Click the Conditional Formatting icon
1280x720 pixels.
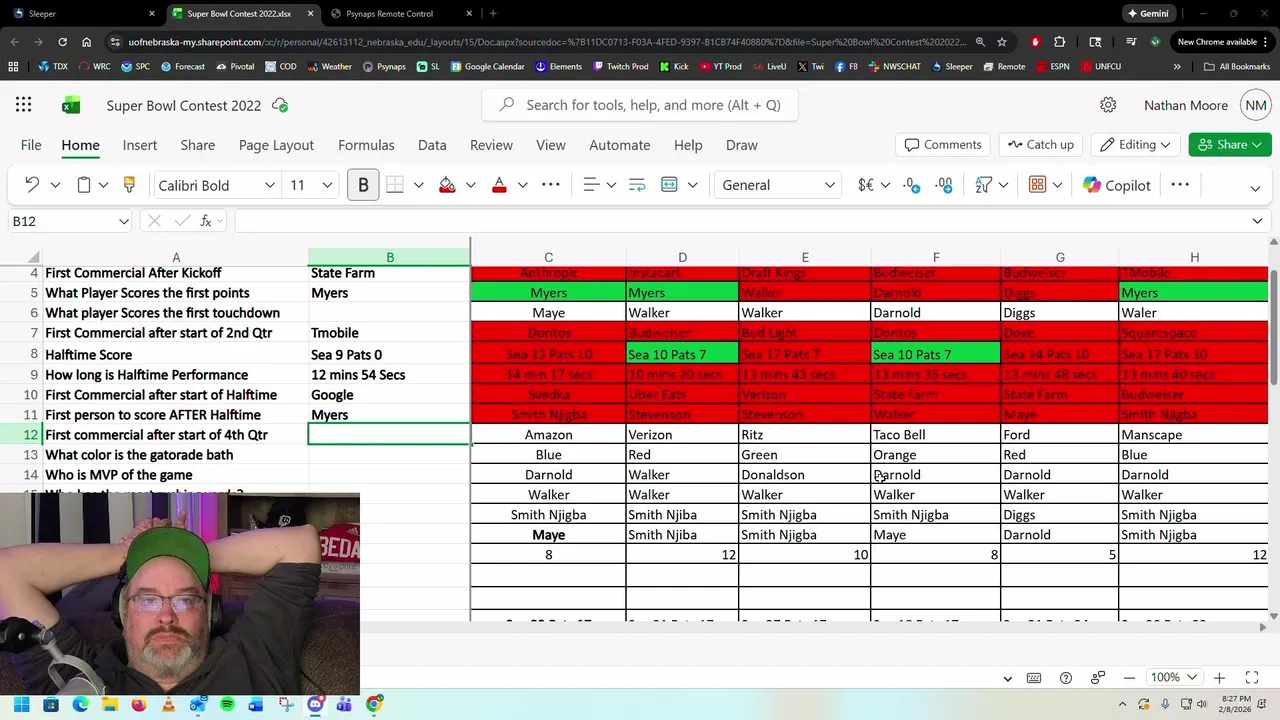[x=1037, y=185]
